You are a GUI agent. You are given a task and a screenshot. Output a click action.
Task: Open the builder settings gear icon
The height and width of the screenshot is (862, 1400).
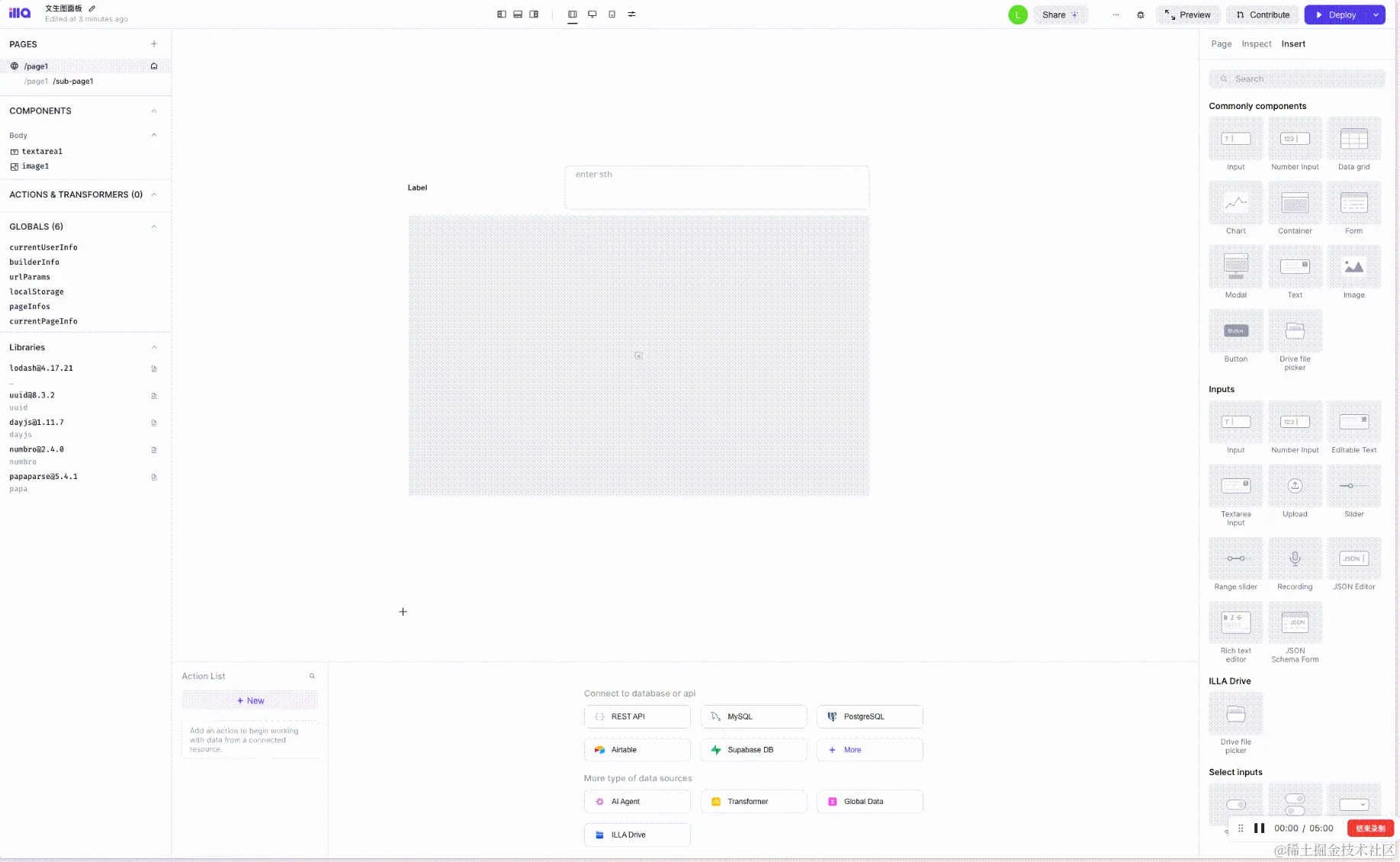point(1141,14)
